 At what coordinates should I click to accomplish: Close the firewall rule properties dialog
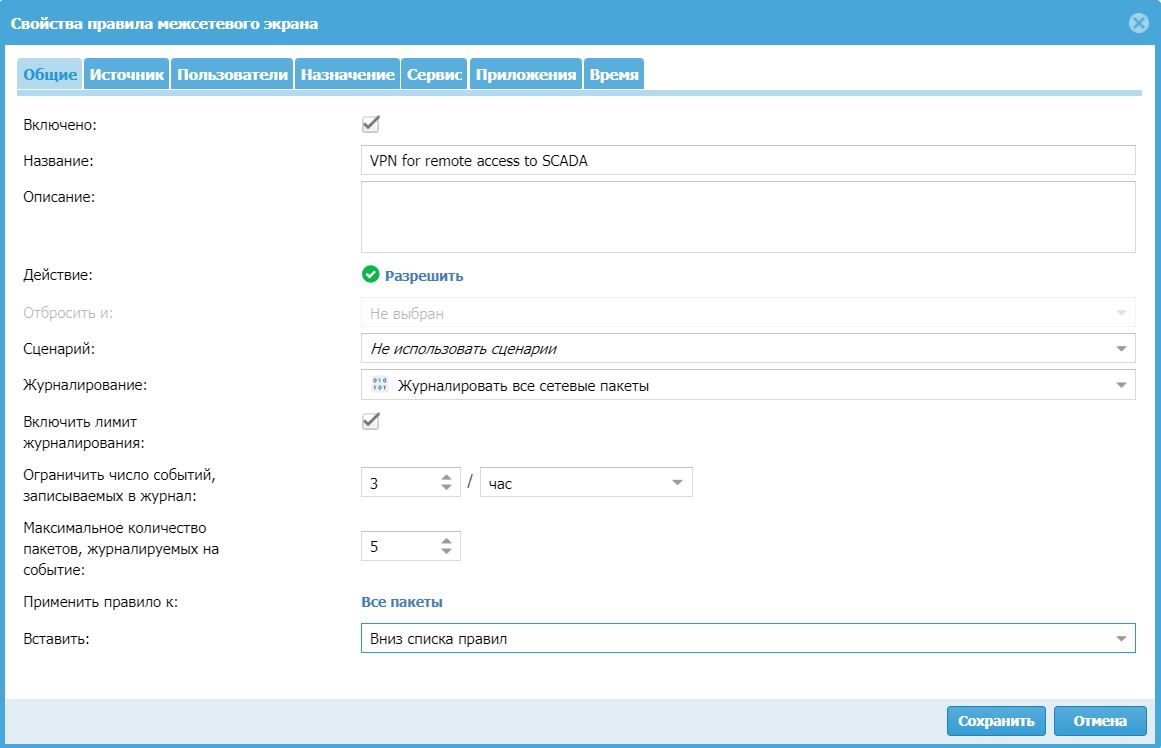tap(1139, 23)
